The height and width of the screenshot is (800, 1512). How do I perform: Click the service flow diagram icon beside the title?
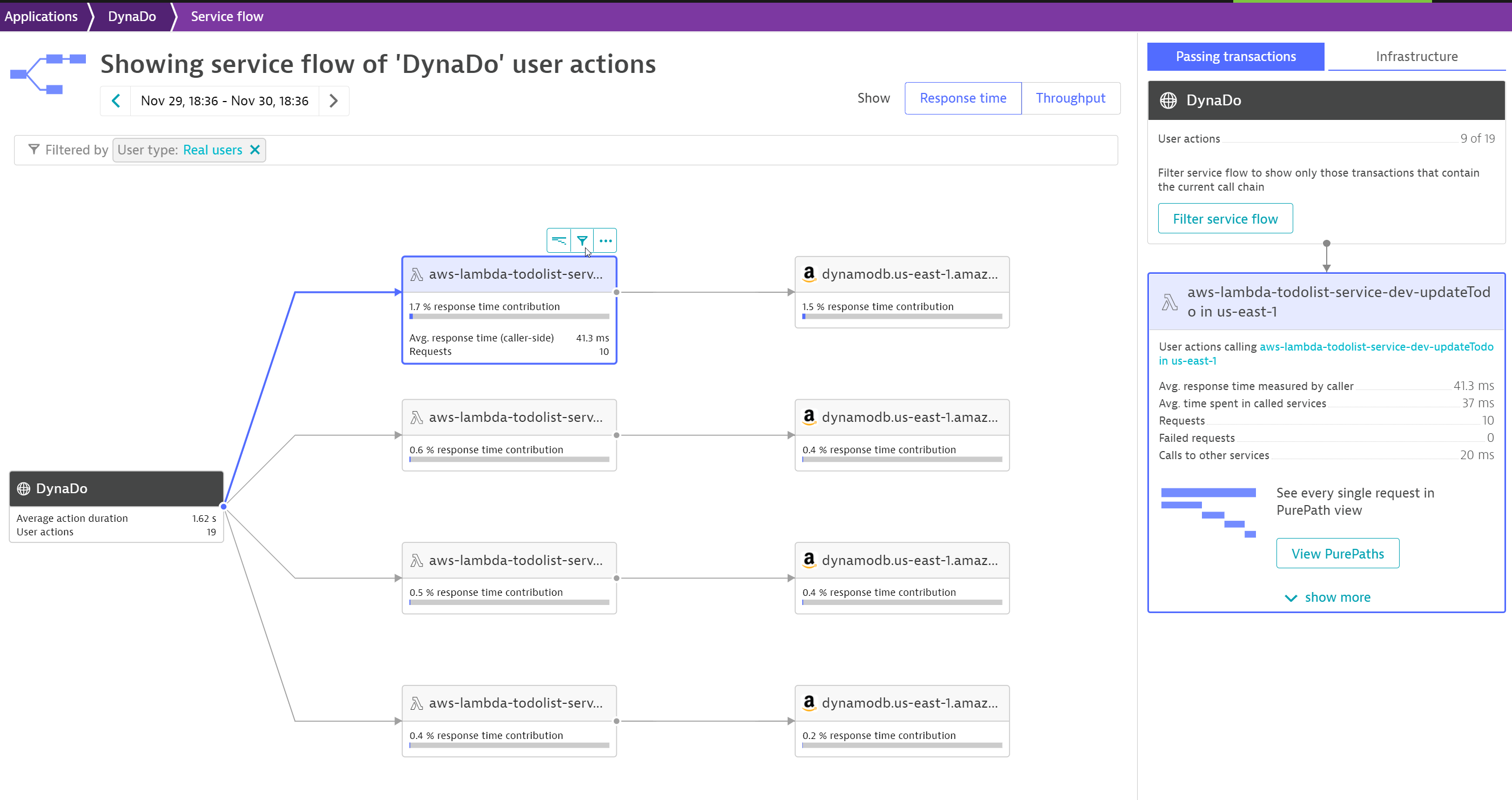coord(48,73)
